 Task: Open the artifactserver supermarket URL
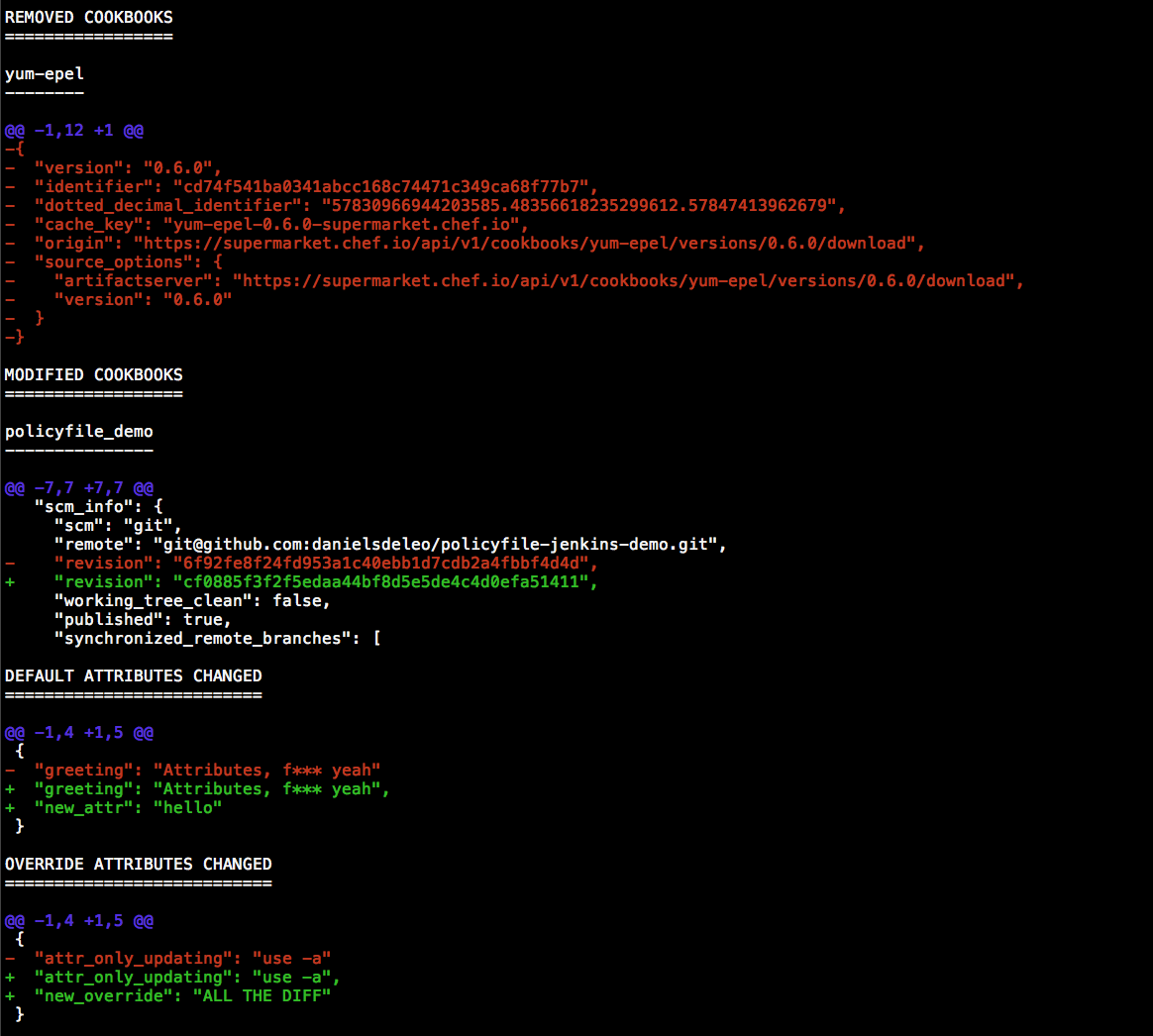[x=627, y=281]
